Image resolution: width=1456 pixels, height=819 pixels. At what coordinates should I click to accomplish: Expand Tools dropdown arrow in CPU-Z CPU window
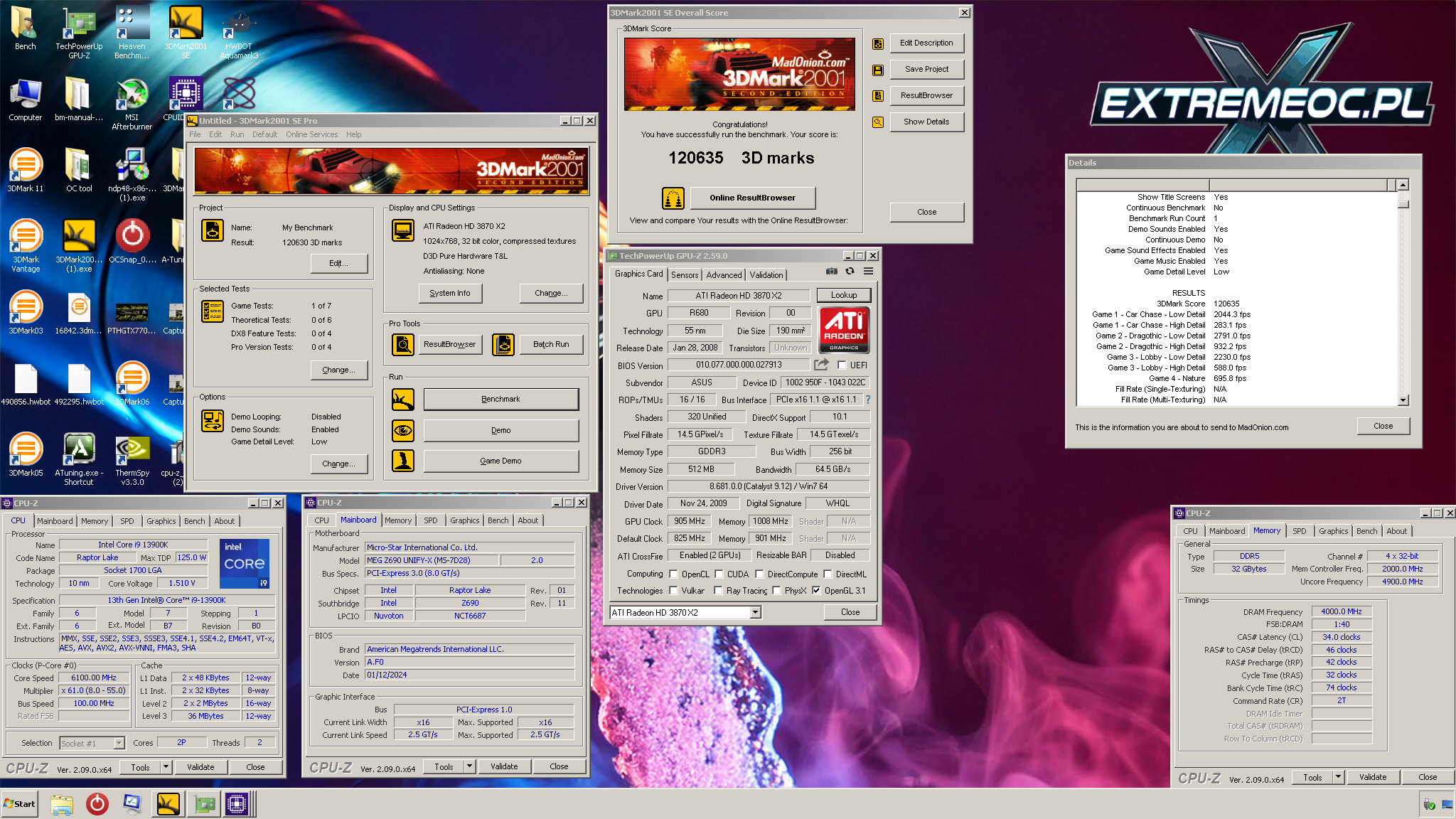[x=166, y=767]
